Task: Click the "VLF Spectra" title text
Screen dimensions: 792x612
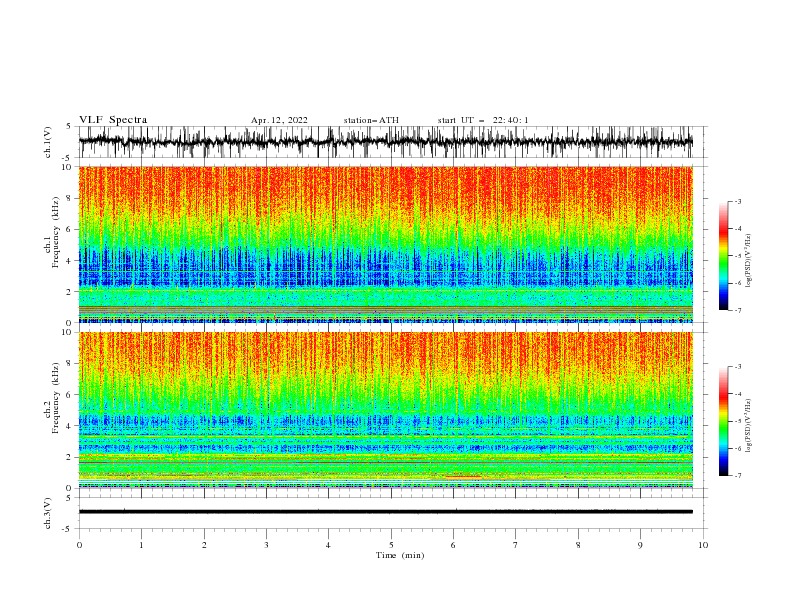Action: [113, 120]
